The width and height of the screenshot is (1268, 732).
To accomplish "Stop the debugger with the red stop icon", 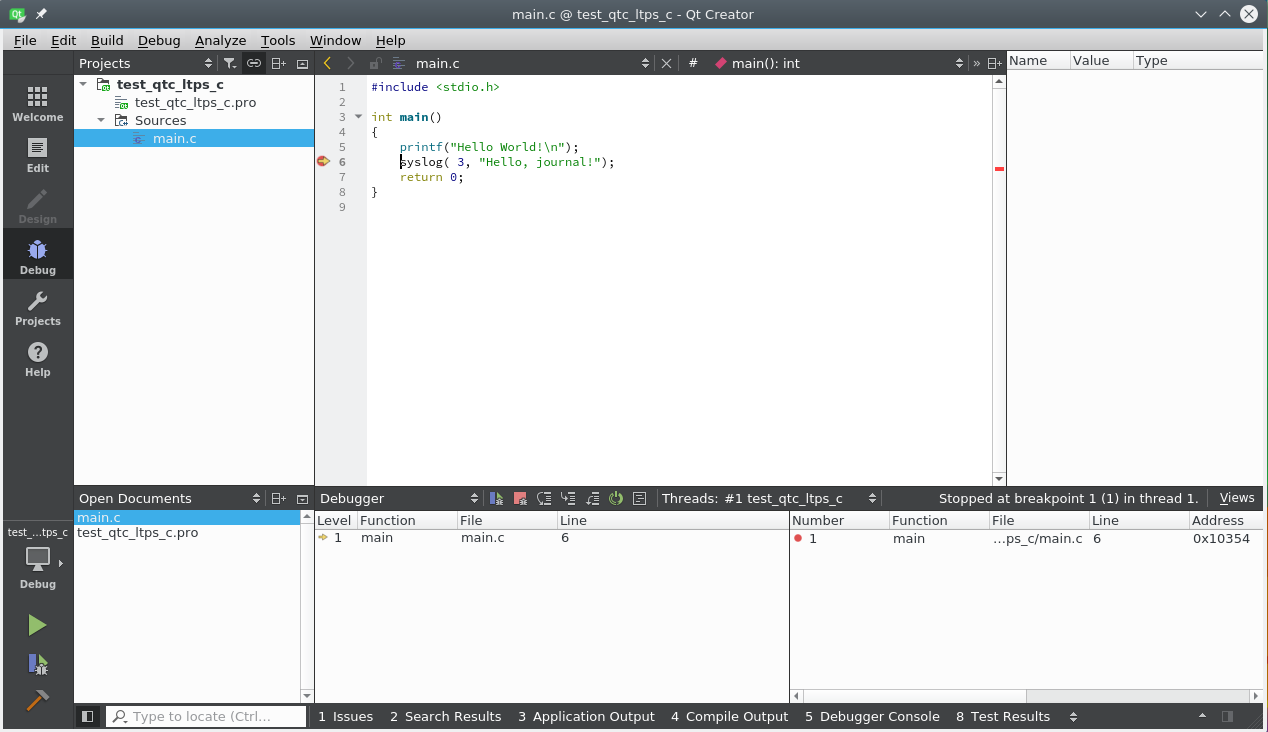I will (520, 498).
